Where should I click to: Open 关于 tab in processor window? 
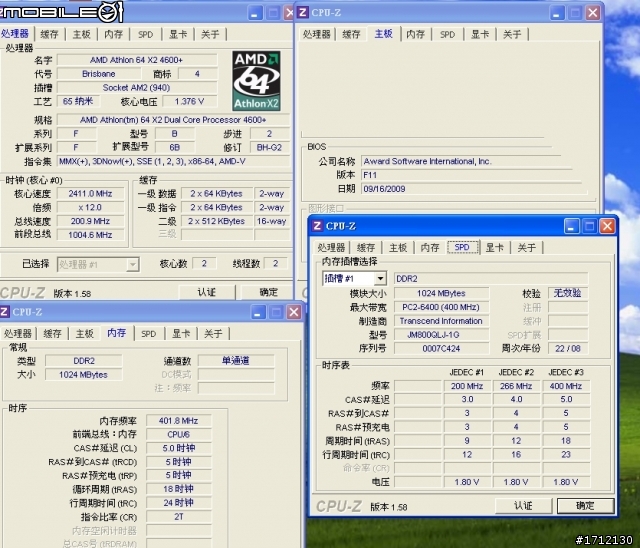point(210,34)
